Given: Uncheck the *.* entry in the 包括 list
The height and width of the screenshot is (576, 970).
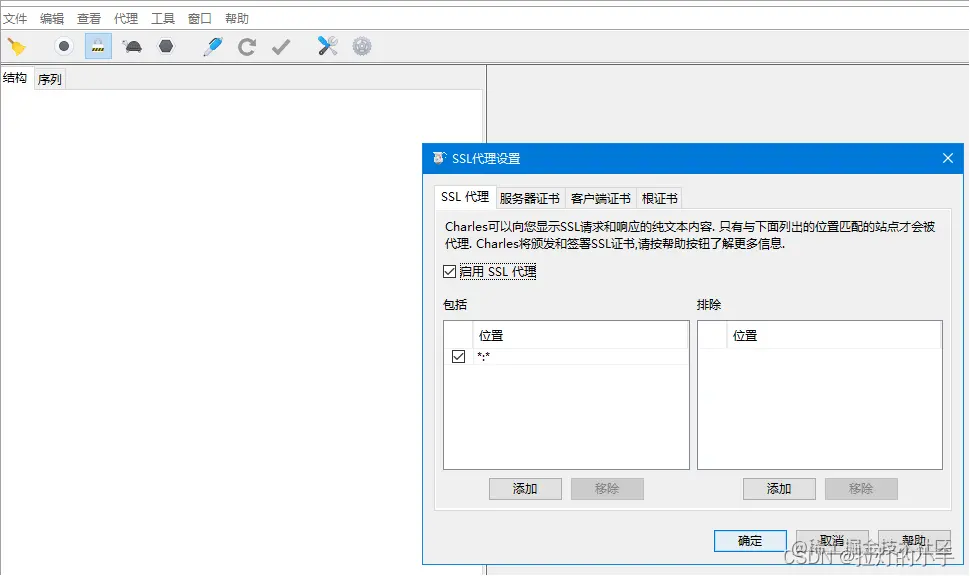Looking at the screenshot, I should click(458, 356).
